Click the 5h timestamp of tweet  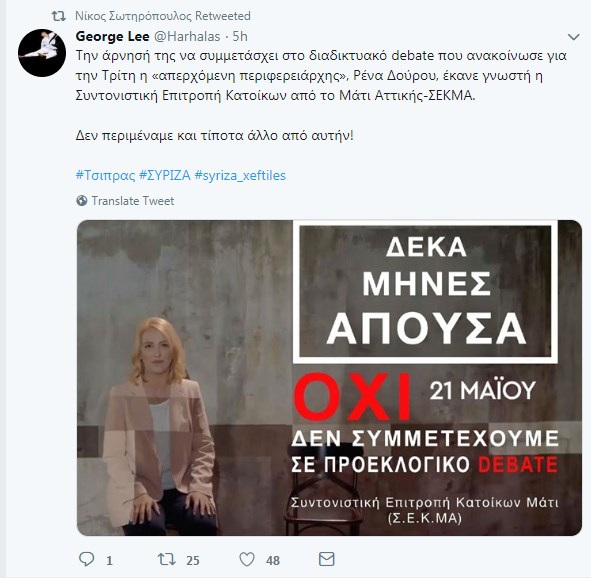point(240,37)
